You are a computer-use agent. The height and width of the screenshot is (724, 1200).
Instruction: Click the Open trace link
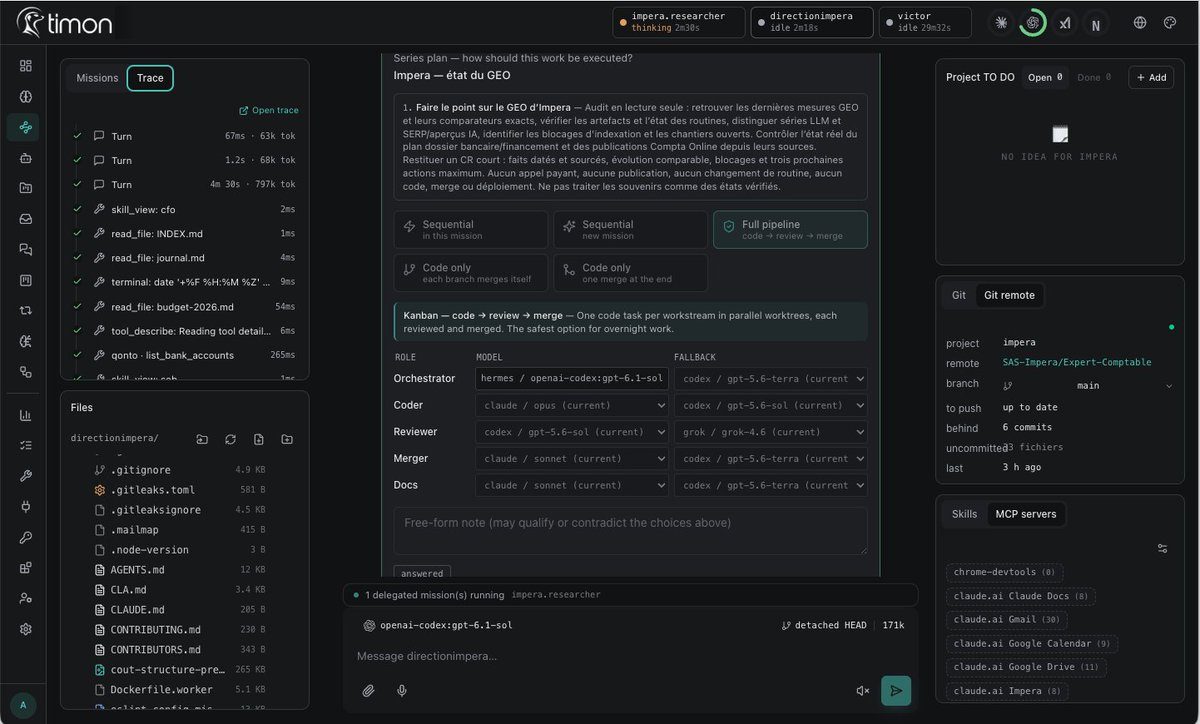(269, 110)
